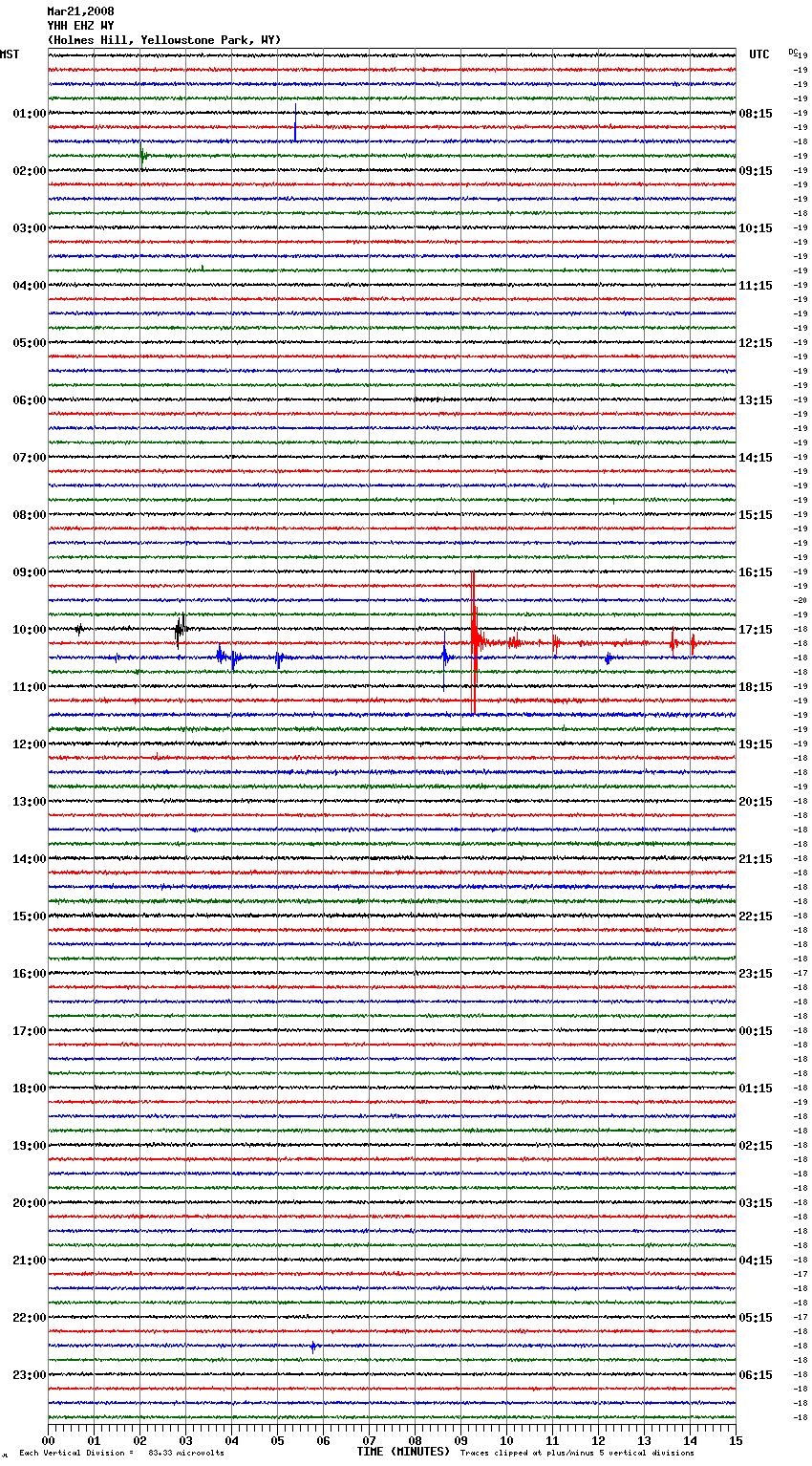Click the 04:00 MST row label
The height and width of the screenshot is (1466, 812).
tap(30, 286)
